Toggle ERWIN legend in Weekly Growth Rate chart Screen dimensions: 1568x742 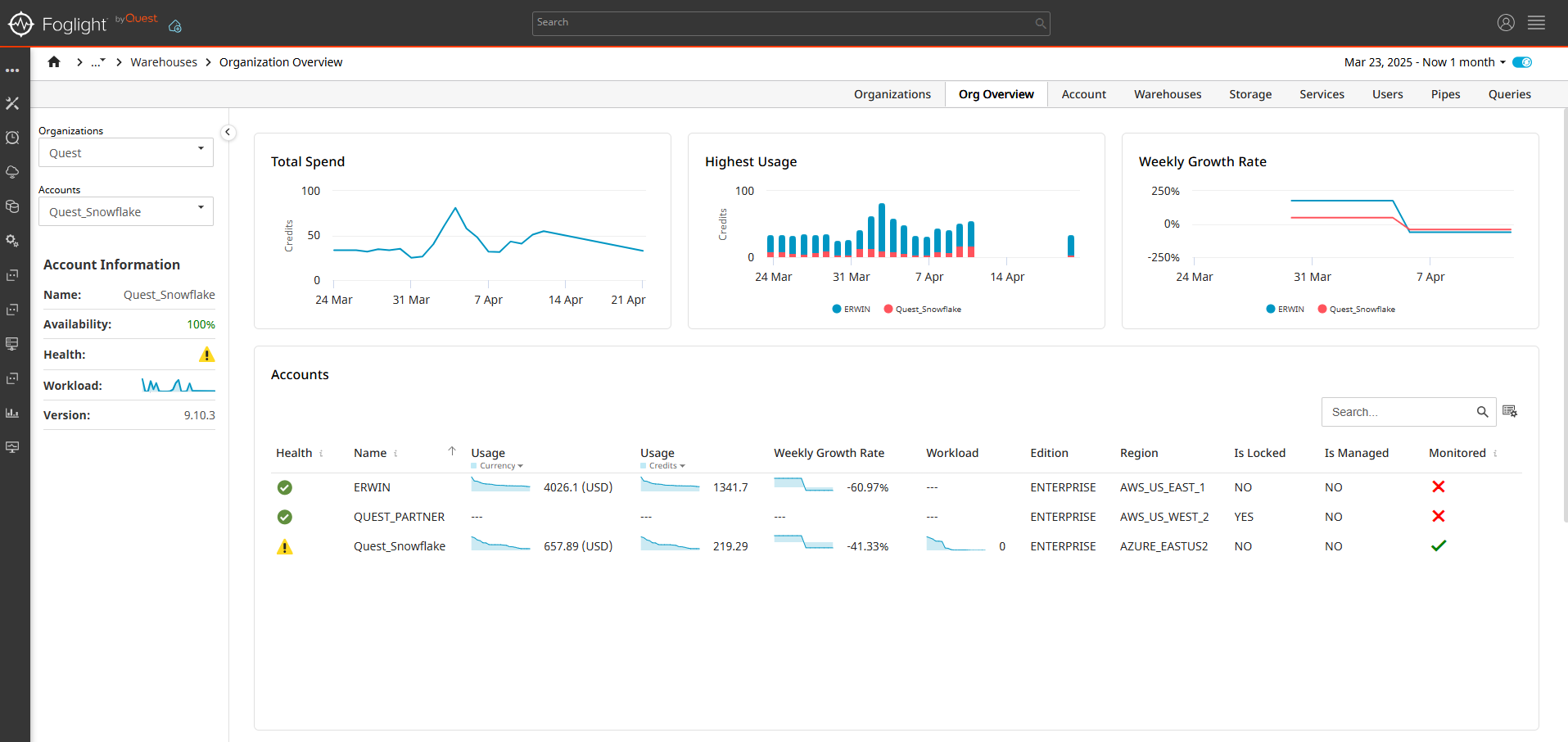(x=1286, y=309)
